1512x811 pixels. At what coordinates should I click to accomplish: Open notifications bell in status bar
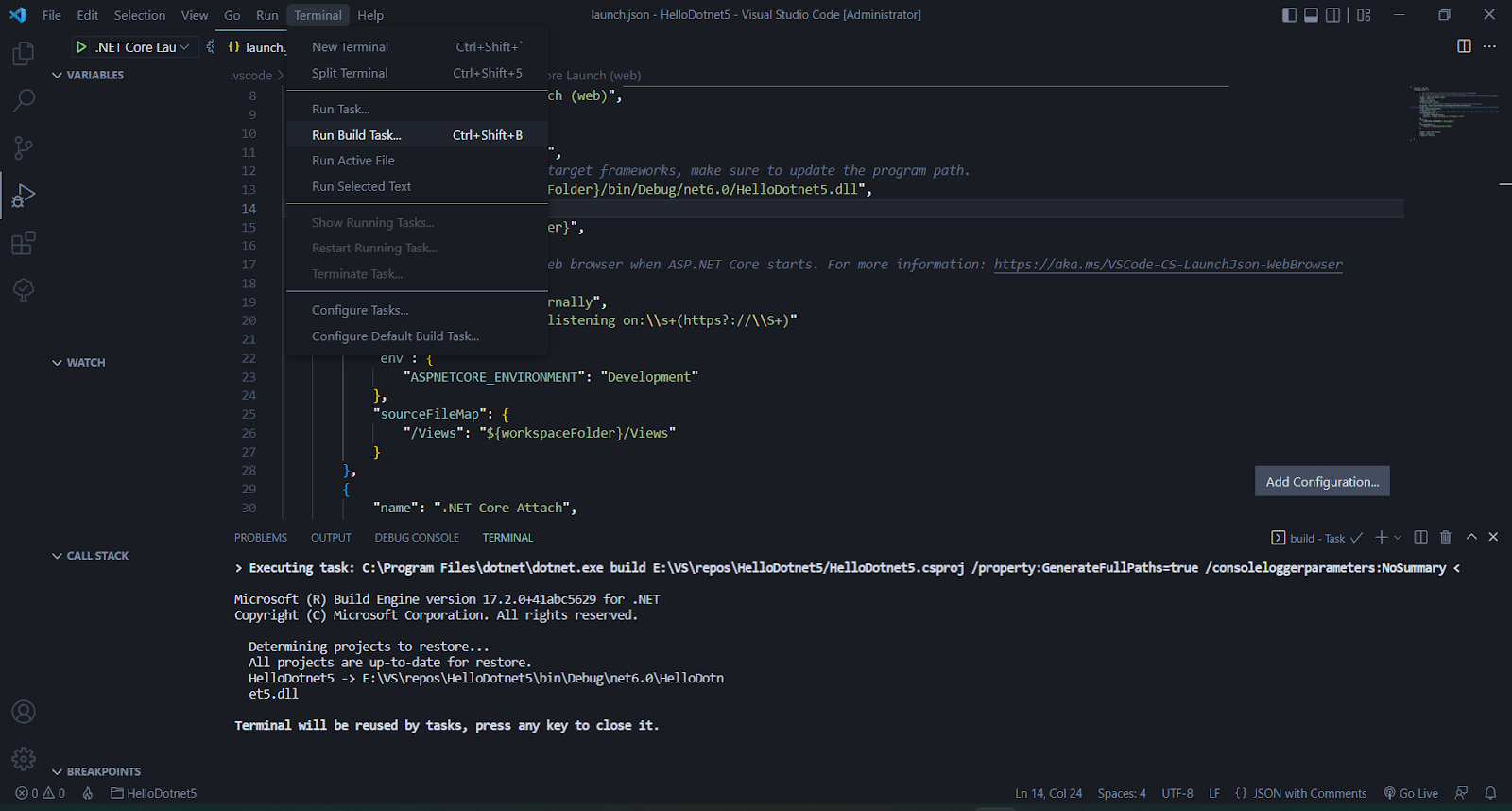tap(1490, 793)
